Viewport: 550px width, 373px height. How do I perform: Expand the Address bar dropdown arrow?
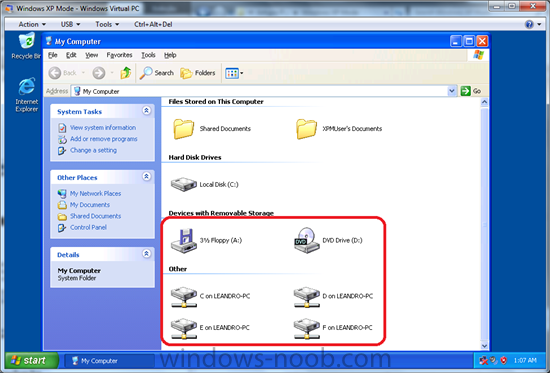click(x=452, y=91)
